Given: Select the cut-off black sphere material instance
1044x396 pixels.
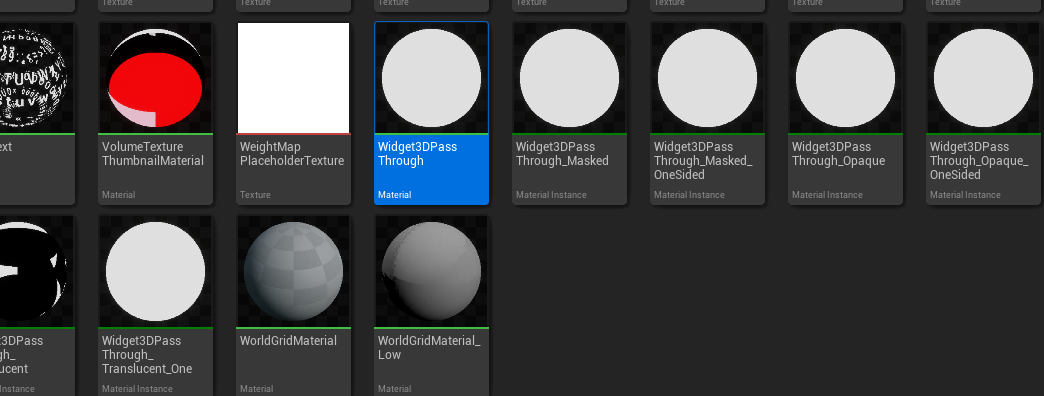Looking at the screenshot, I should [x=37, y=305].
